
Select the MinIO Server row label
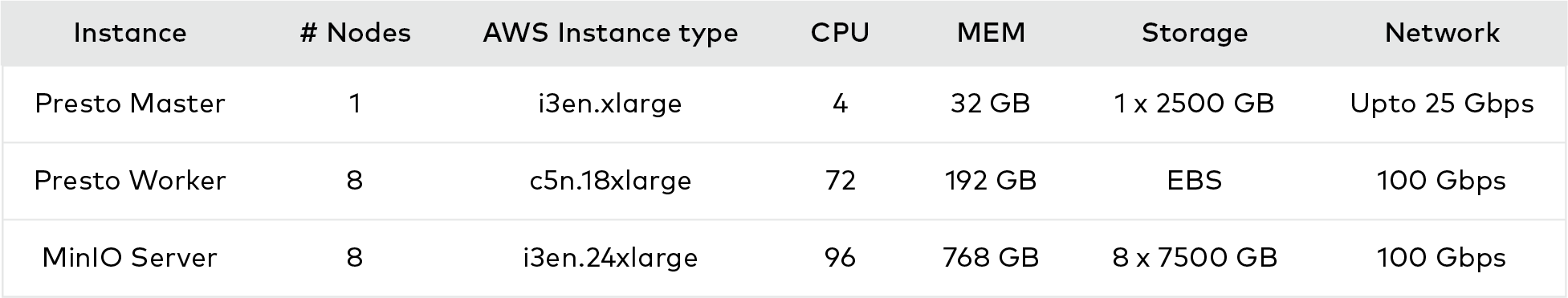click(x=130, y=258)
